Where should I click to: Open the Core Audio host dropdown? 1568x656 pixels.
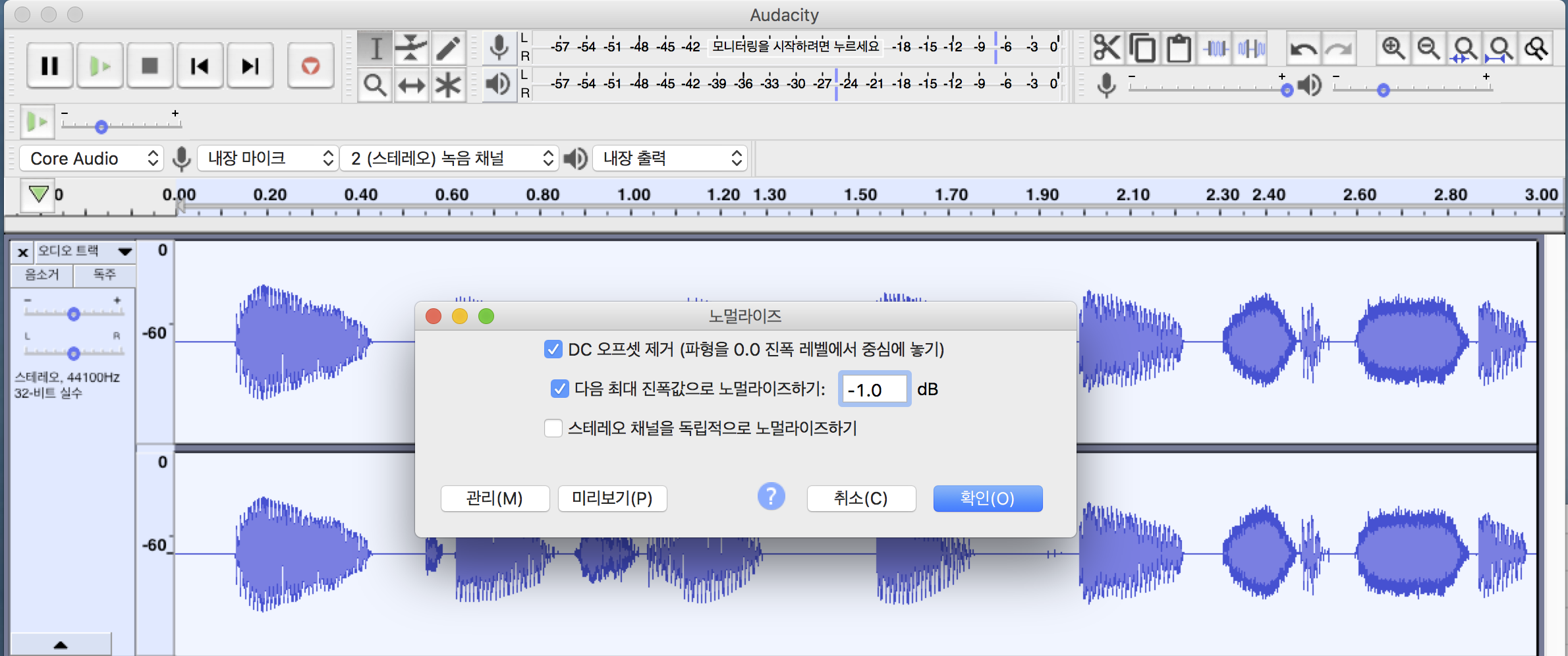coord(91,158)
